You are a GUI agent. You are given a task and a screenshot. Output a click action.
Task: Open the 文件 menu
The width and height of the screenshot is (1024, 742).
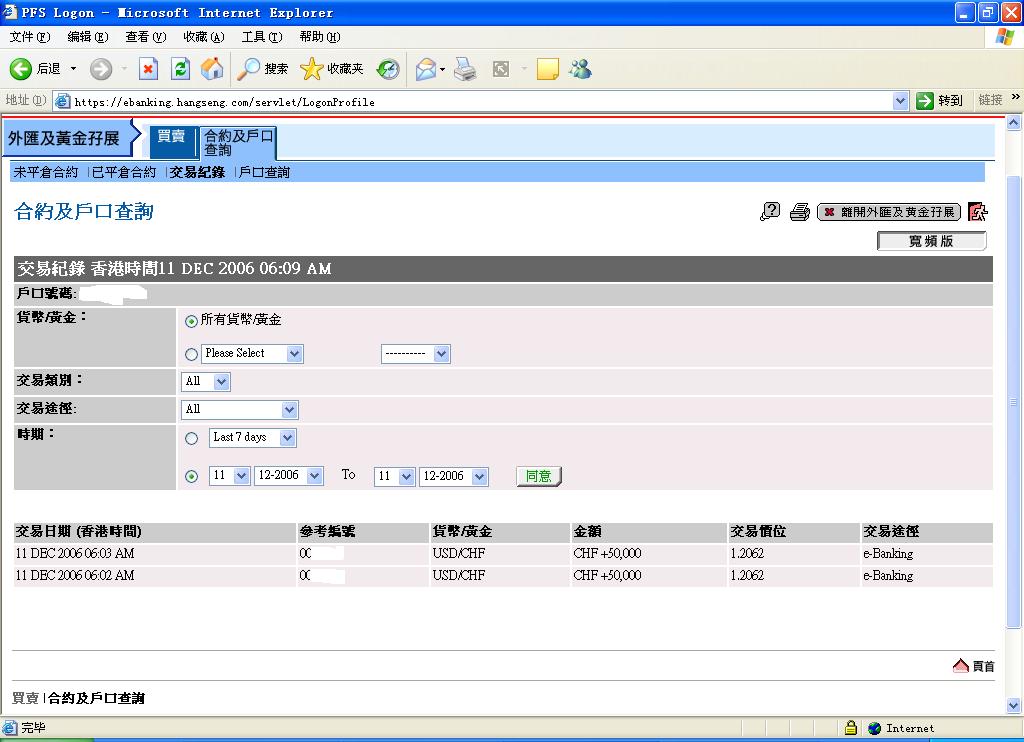point(29,37)
